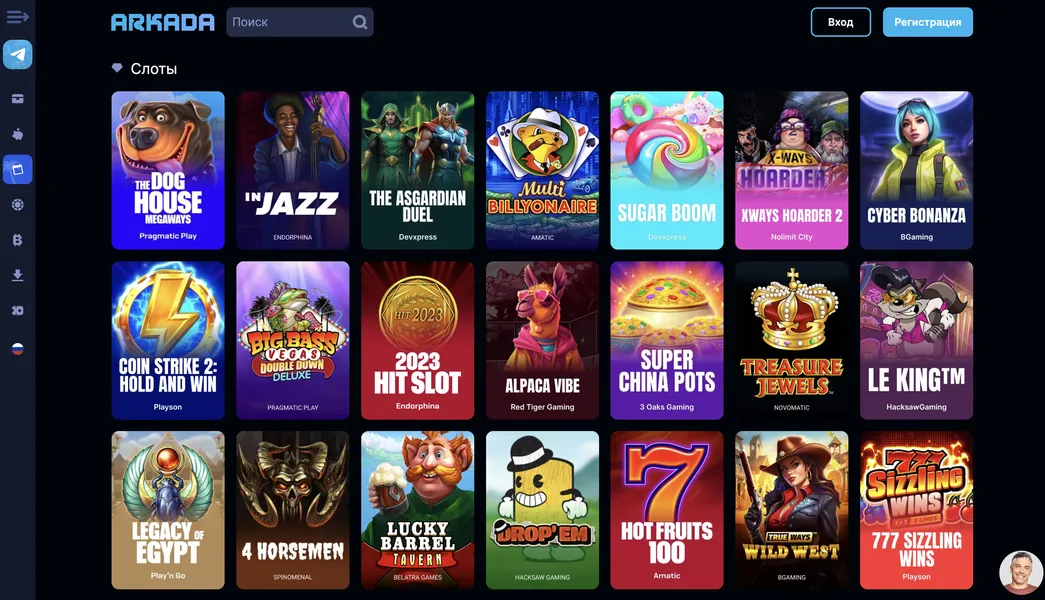The height and width of the screenshot is (600, 1045).
Task: Click the Вход login button
Action: click(x=840, y=22)
